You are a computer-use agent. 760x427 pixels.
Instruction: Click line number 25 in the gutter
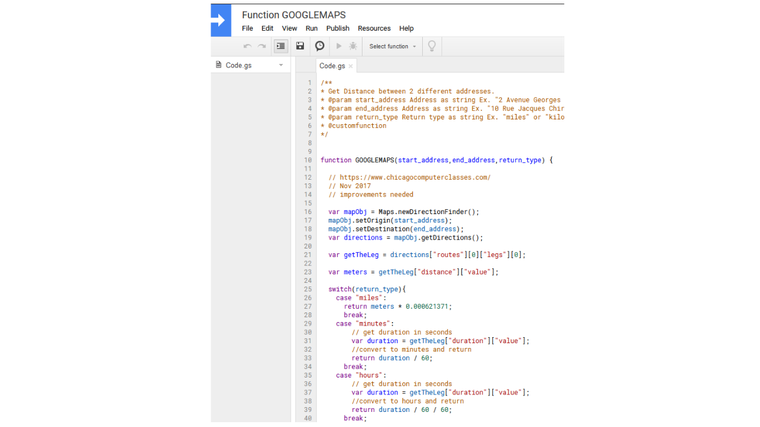(308, 289)
